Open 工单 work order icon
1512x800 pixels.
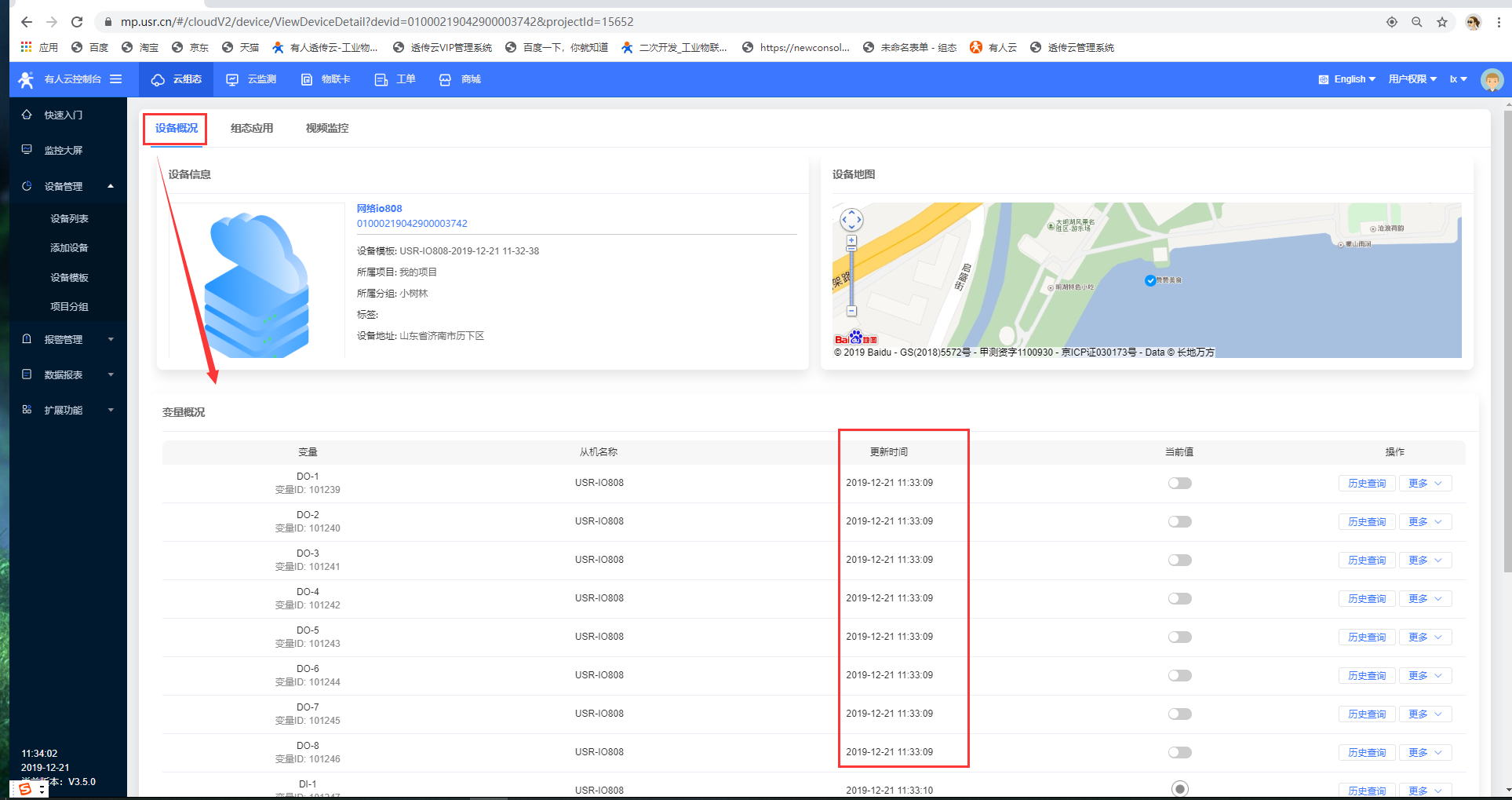click(381, 79)
